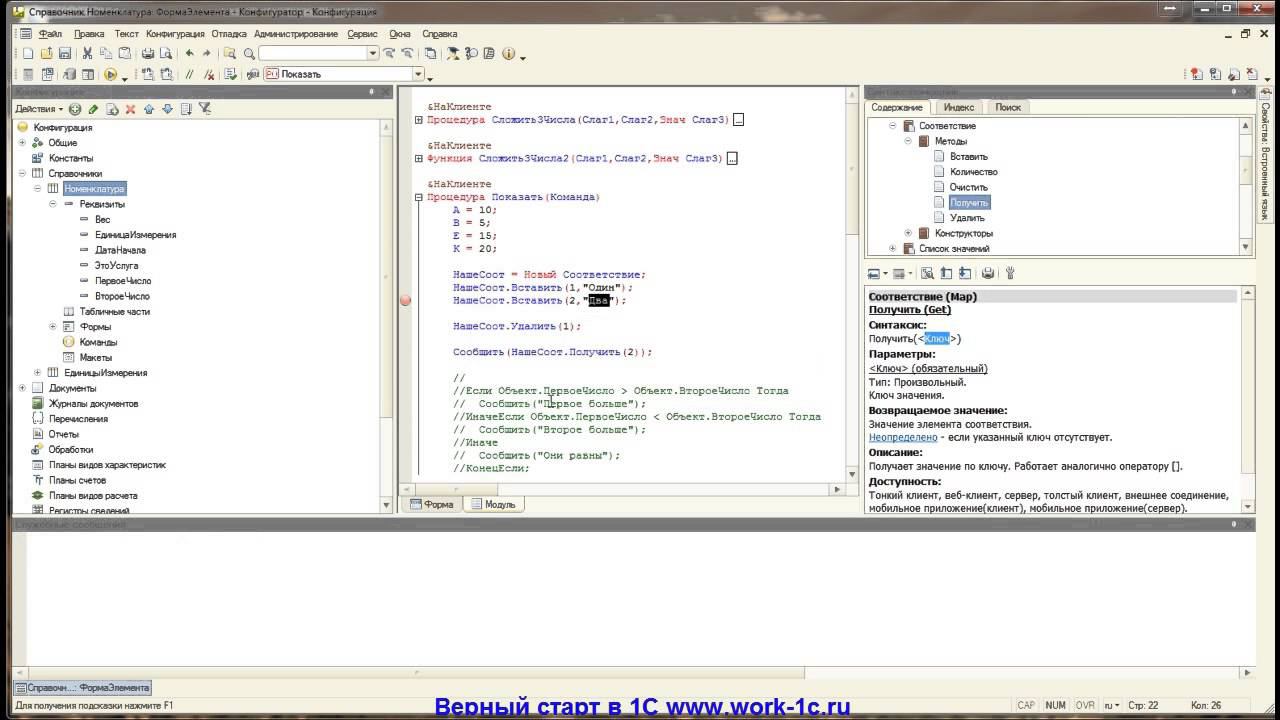Switch to the Поиск tab
This screenshot has width=1280, height=720.
(x=1008, y=107)
